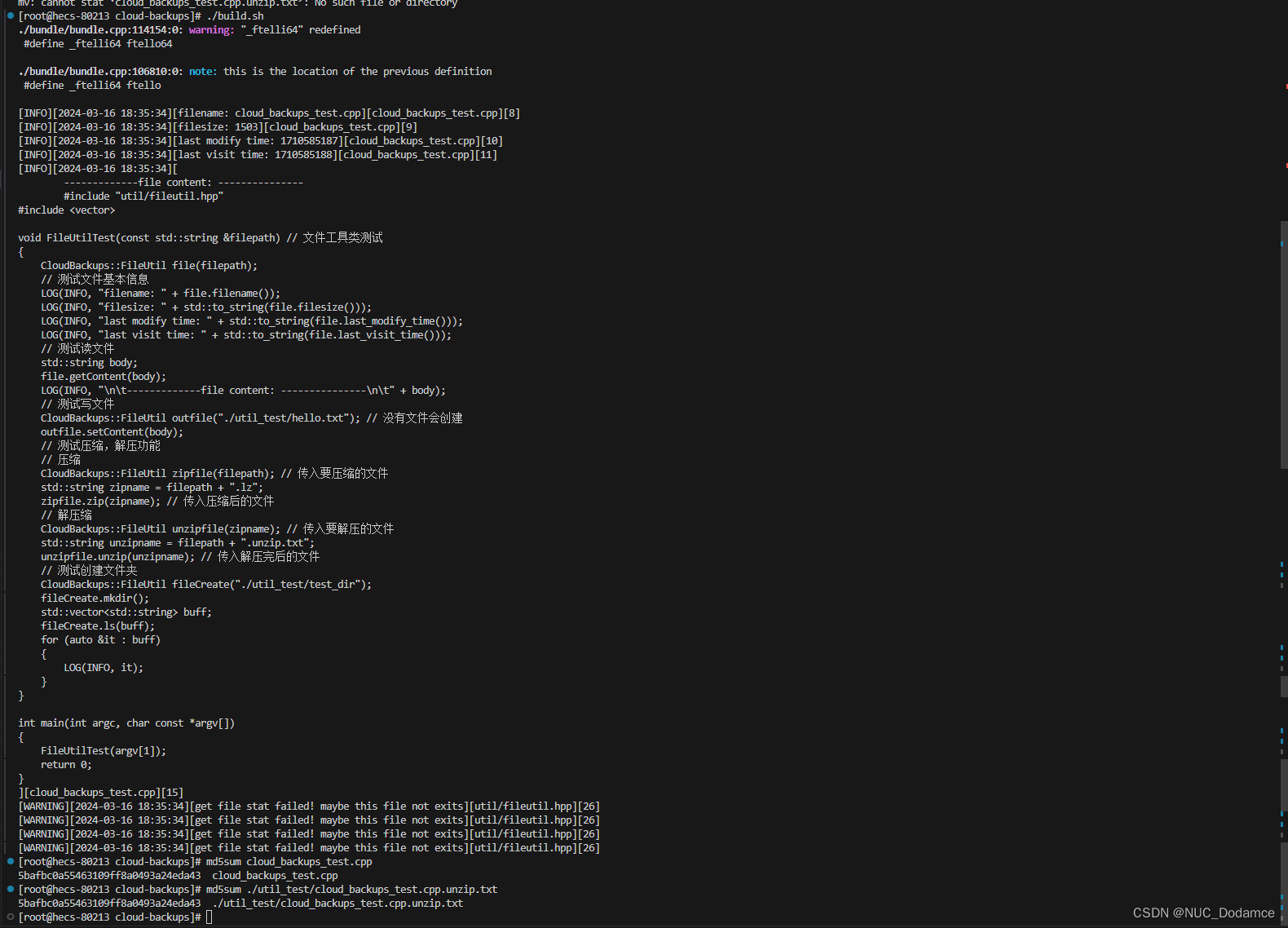Click the 'fileCreate("./util_test/test_dir")' line

click(206, 584)
